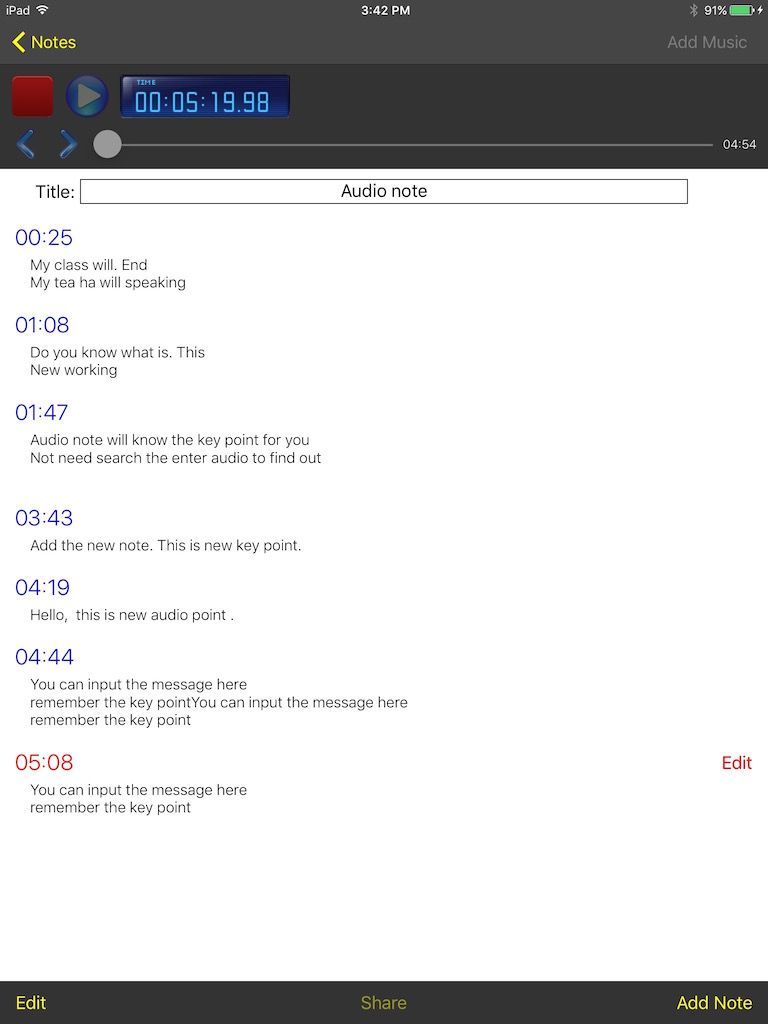Seek to the 01:47 timestamp
This screenshot has height=1024, width=768.
42,412
